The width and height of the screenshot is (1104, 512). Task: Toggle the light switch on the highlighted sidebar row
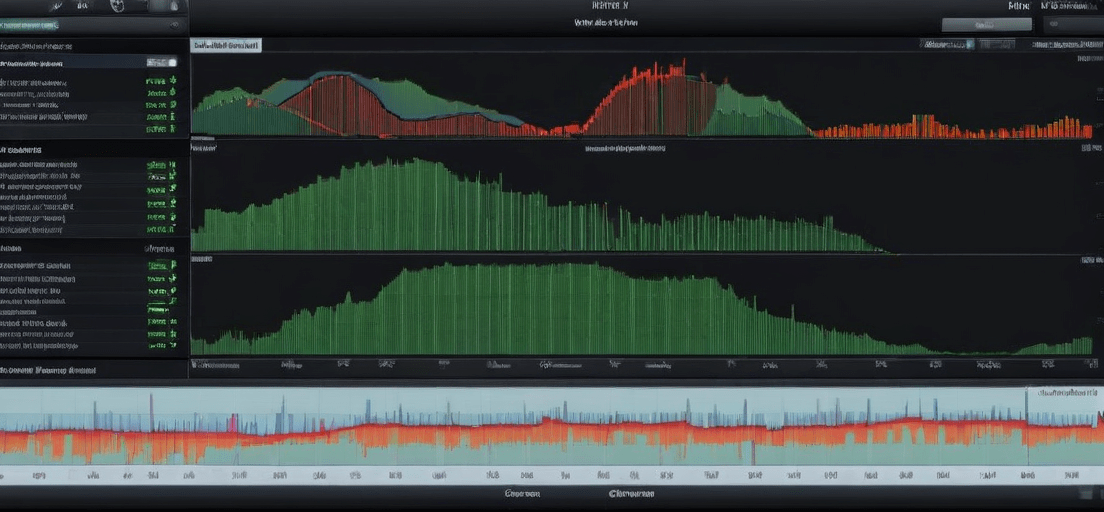161,63
